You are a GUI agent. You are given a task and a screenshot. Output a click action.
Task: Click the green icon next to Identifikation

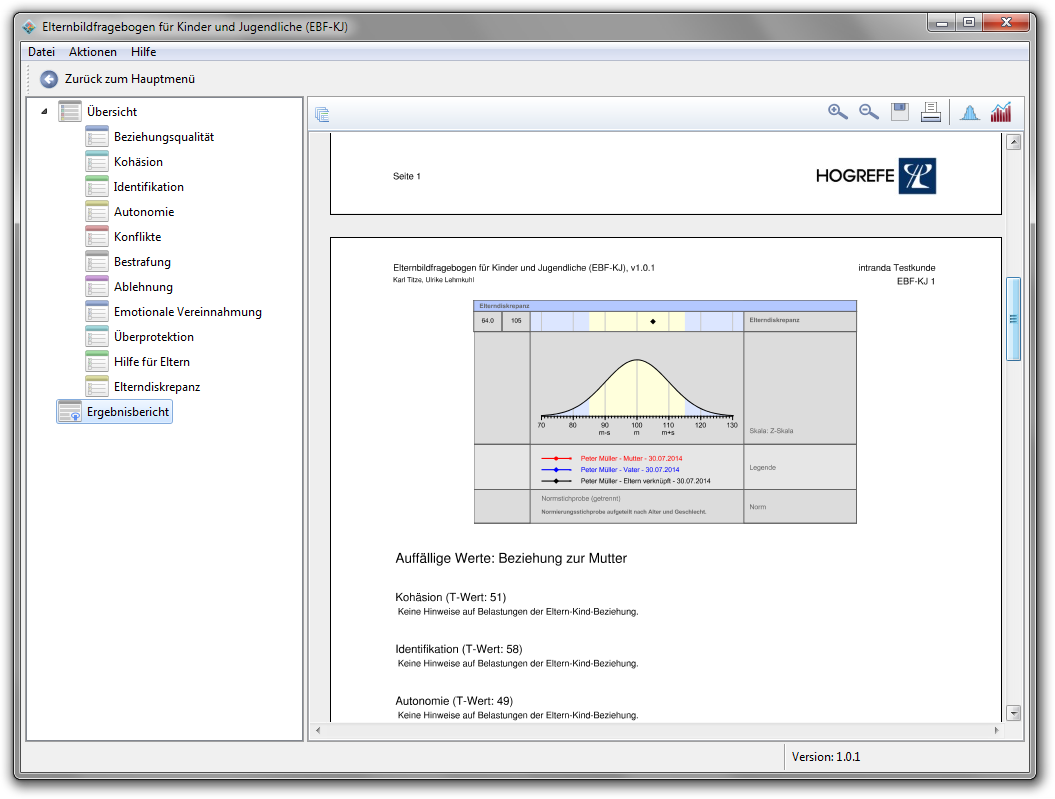(x=97, y=186)
